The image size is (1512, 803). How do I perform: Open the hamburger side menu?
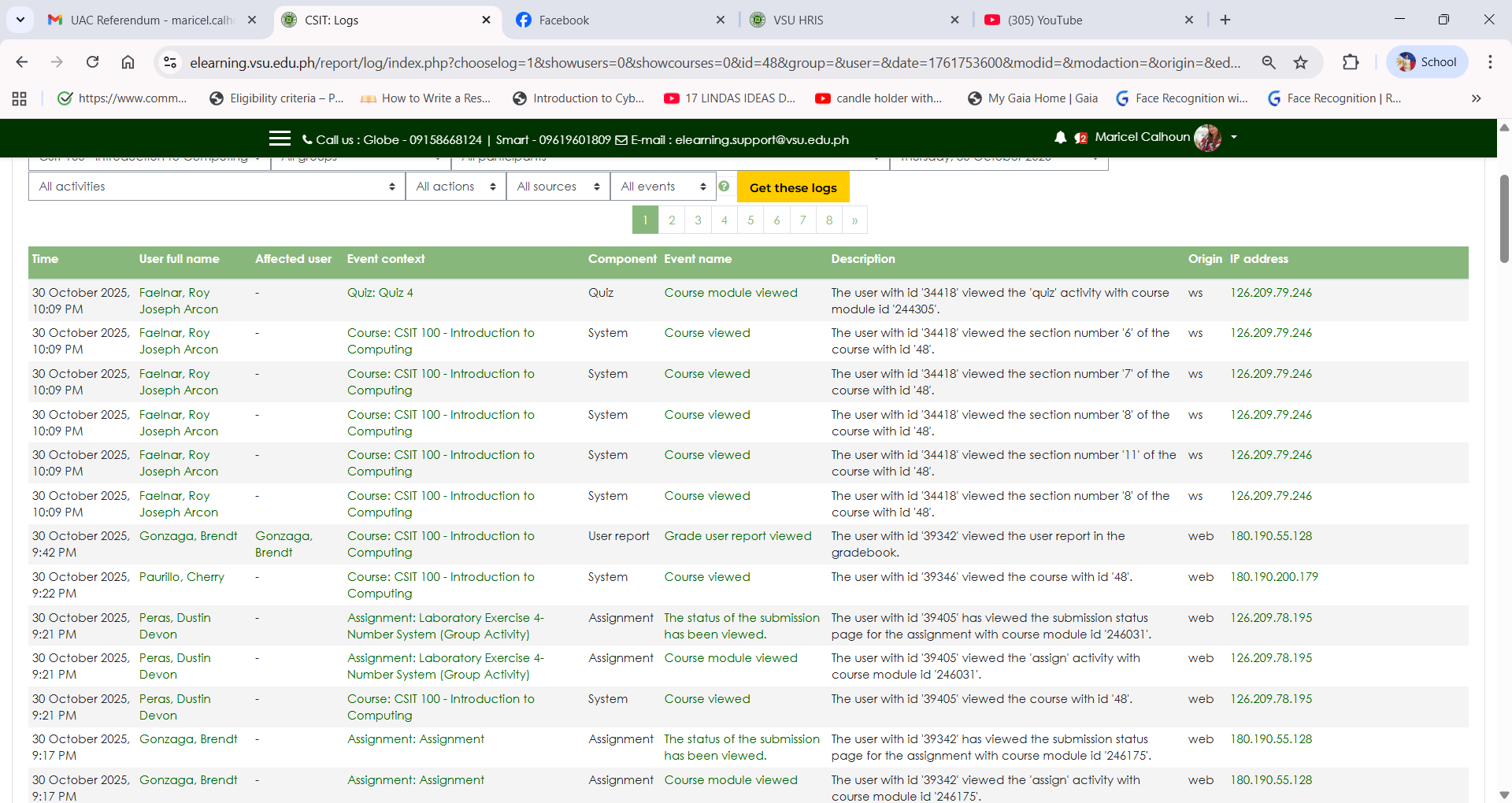click(280, 139)
